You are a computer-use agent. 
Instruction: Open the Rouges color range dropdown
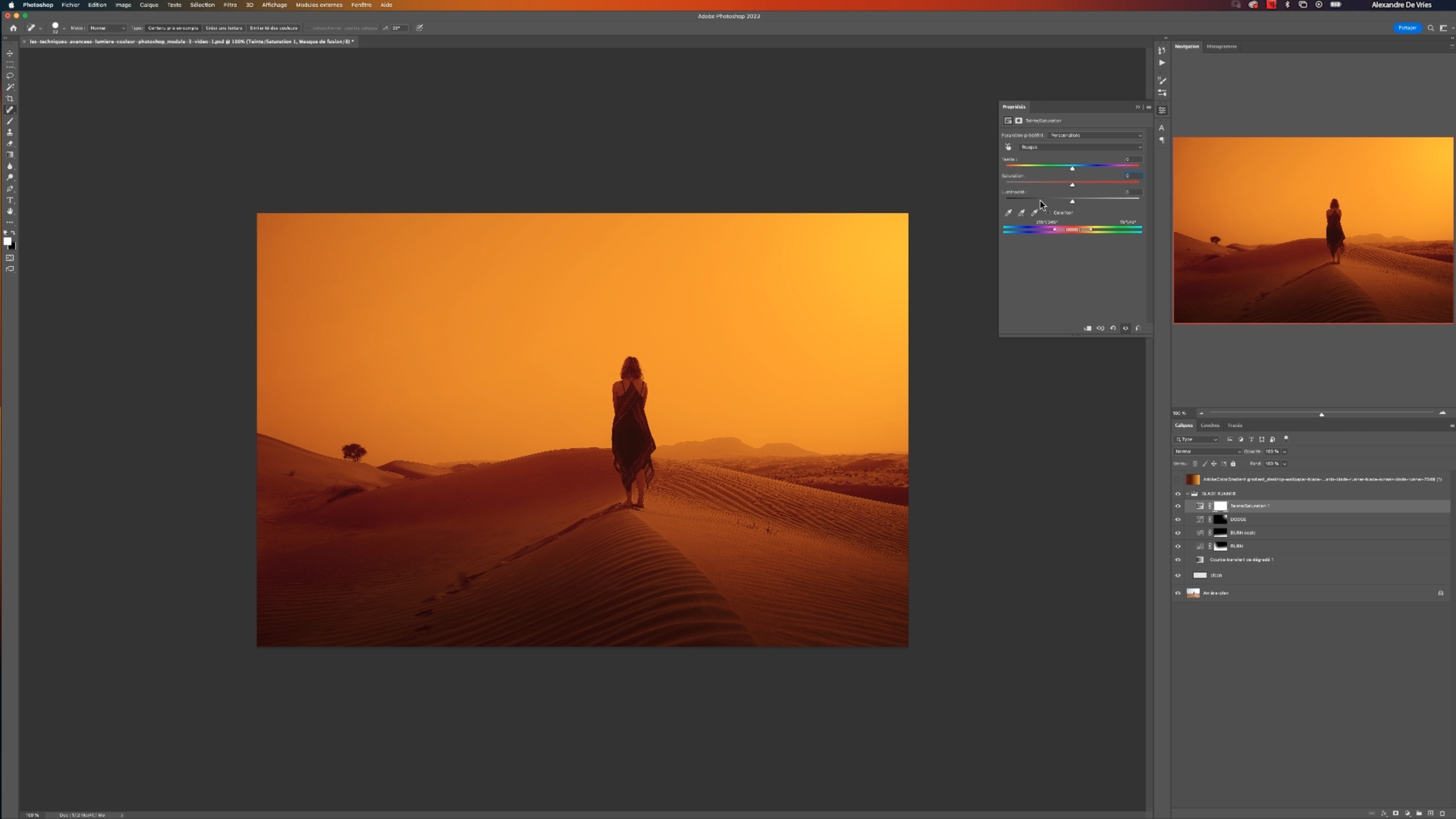click(1081, 147)
